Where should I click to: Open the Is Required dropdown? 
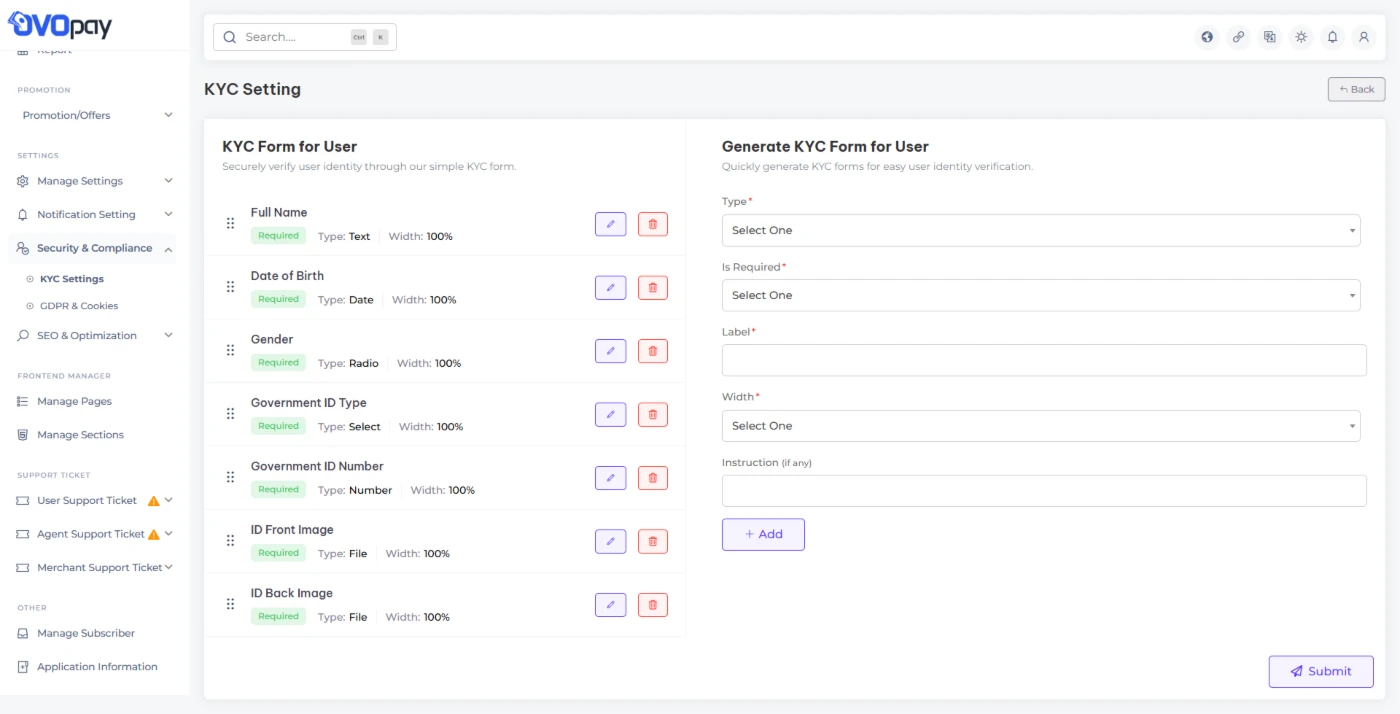click(x=1041, y=295)
